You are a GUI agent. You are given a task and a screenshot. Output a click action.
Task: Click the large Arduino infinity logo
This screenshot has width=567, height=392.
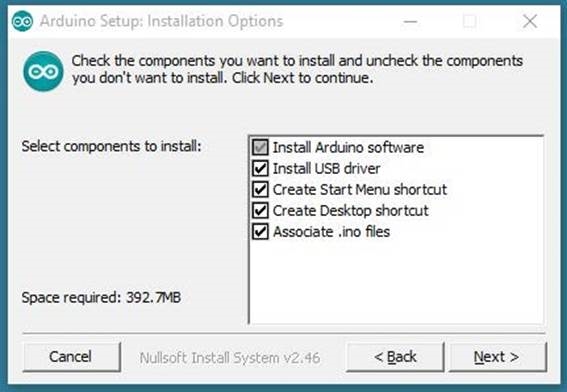tap(43, 71)
